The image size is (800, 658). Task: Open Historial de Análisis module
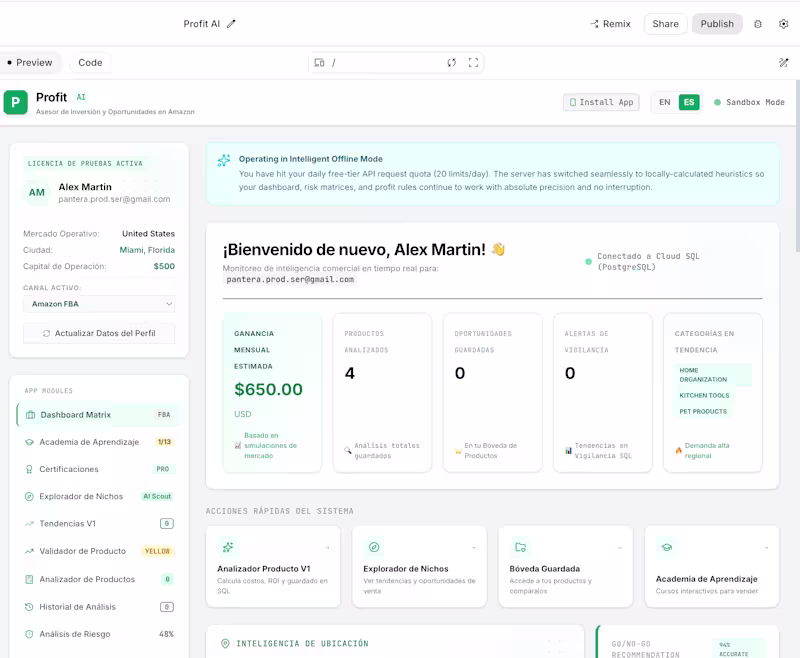click(99, 606)
